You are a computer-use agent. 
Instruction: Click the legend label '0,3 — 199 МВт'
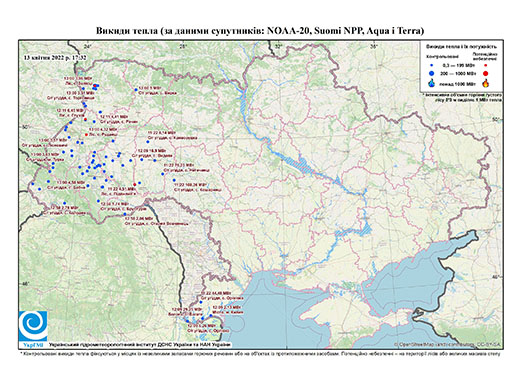point(458,65)
